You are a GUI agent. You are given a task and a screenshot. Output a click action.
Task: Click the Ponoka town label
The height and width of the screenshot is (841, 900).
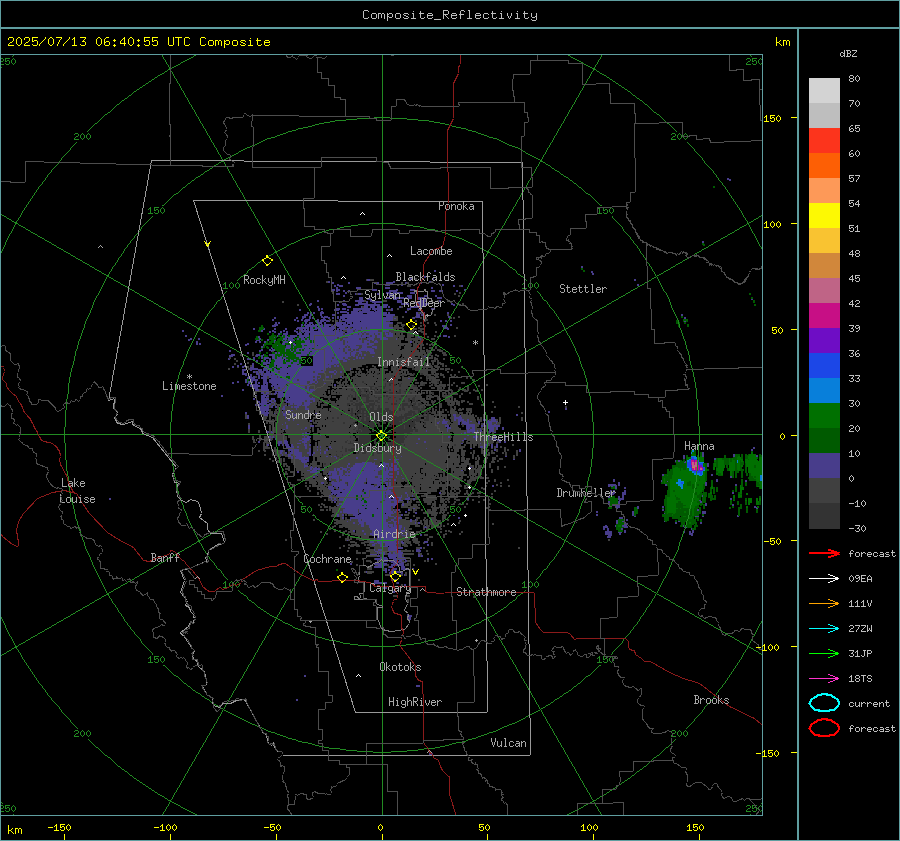click(x=456, y=206)
